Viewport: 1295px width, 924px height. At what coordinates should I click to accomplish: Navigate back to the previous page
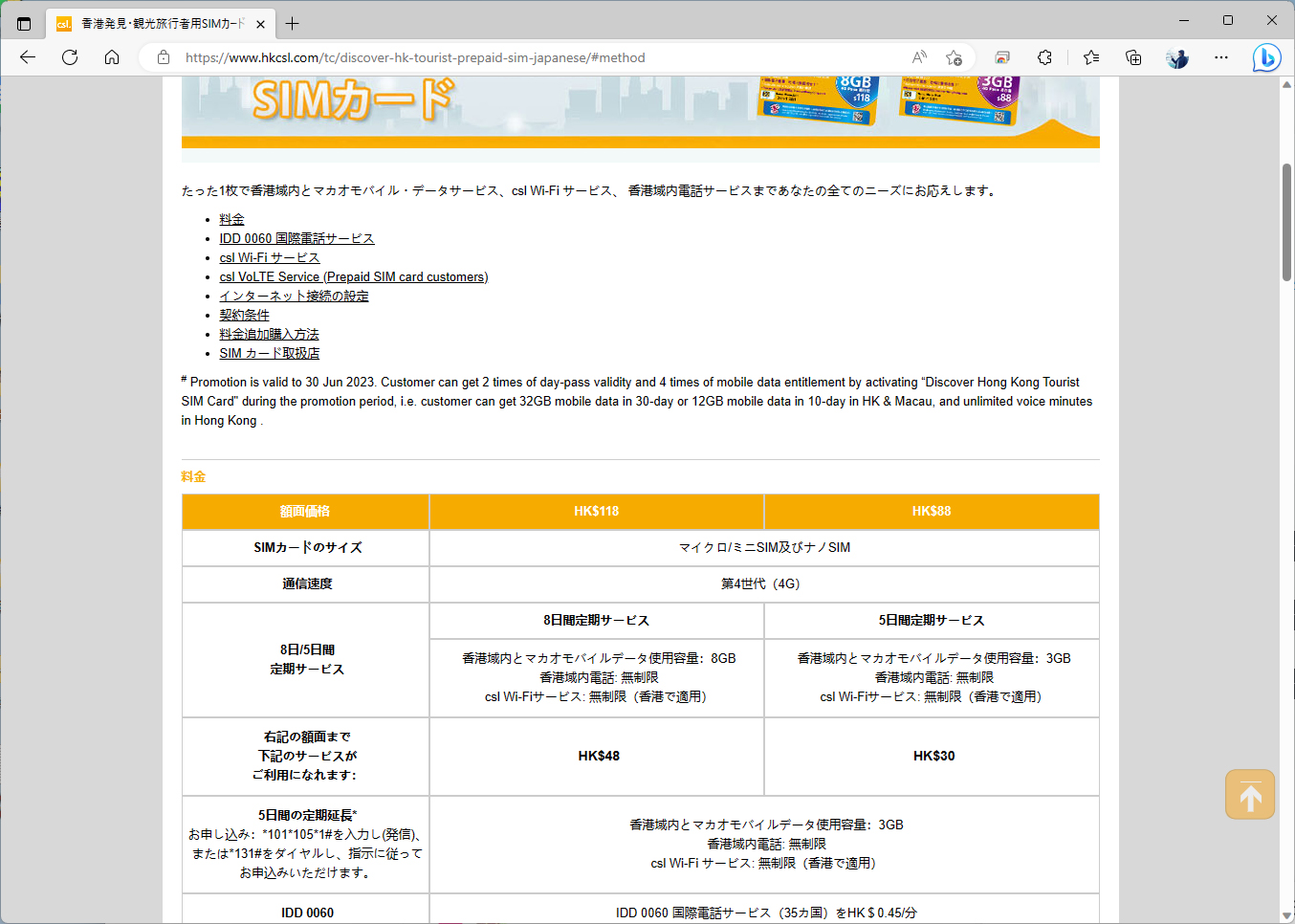click(x=27, y=57)
